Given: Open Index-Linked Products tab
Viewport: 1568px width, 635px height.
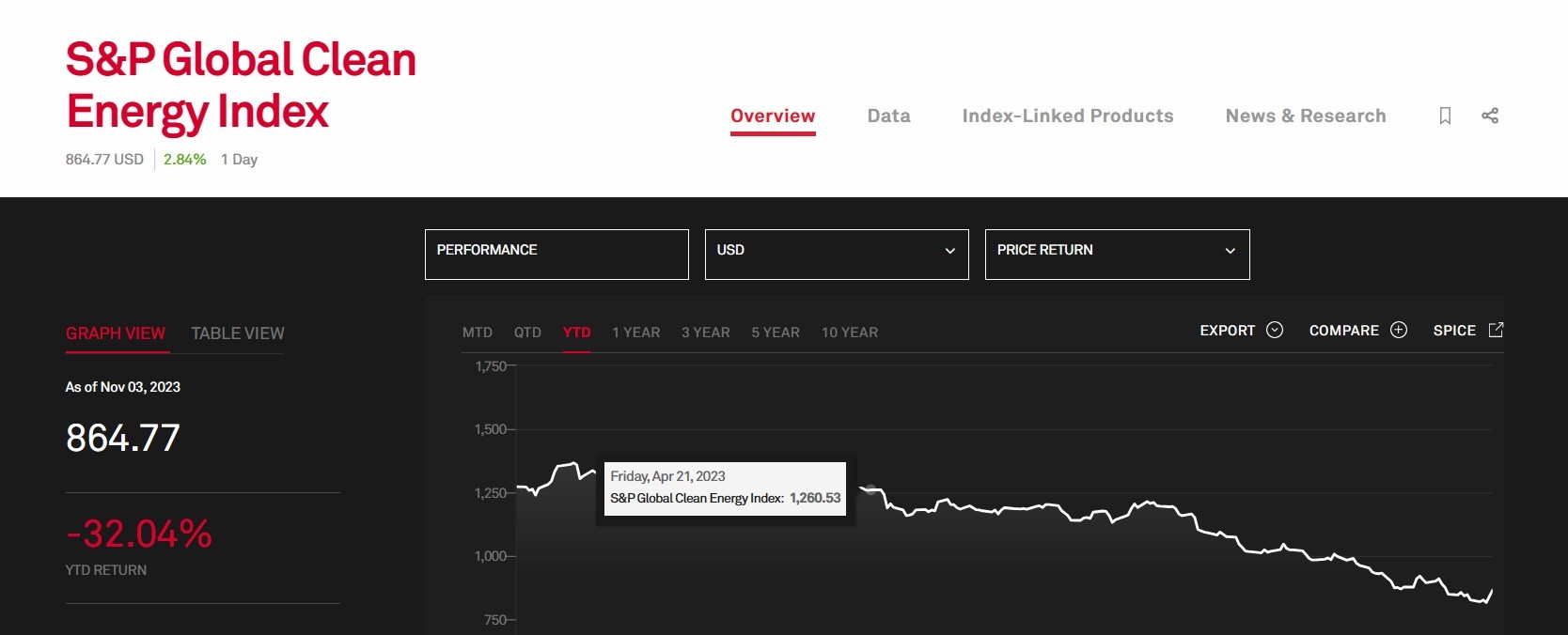Looking at the screenshot, I should tap(1068, 116).
